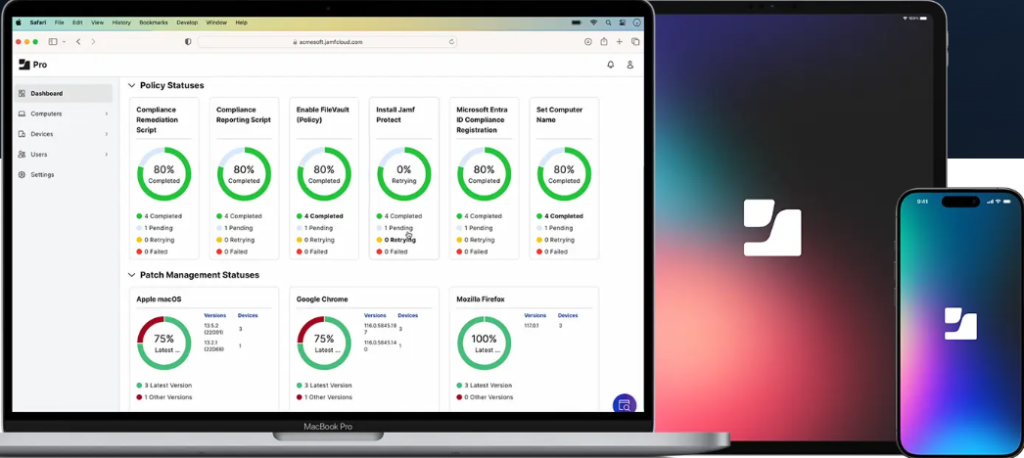
Task: Expand the Computers submenu chevron
Action: coord(106,114)
